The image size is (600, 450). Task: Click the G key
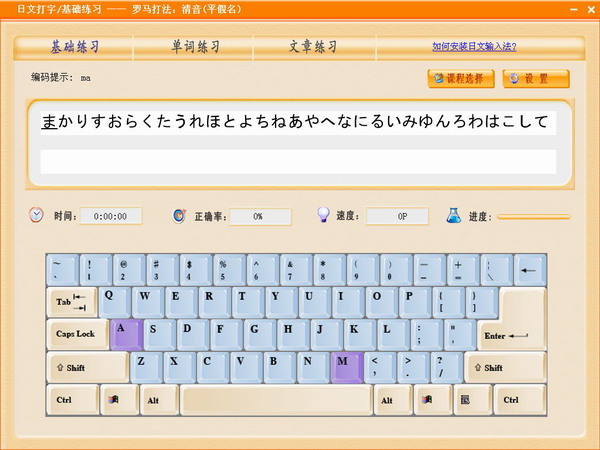[260, 335]
